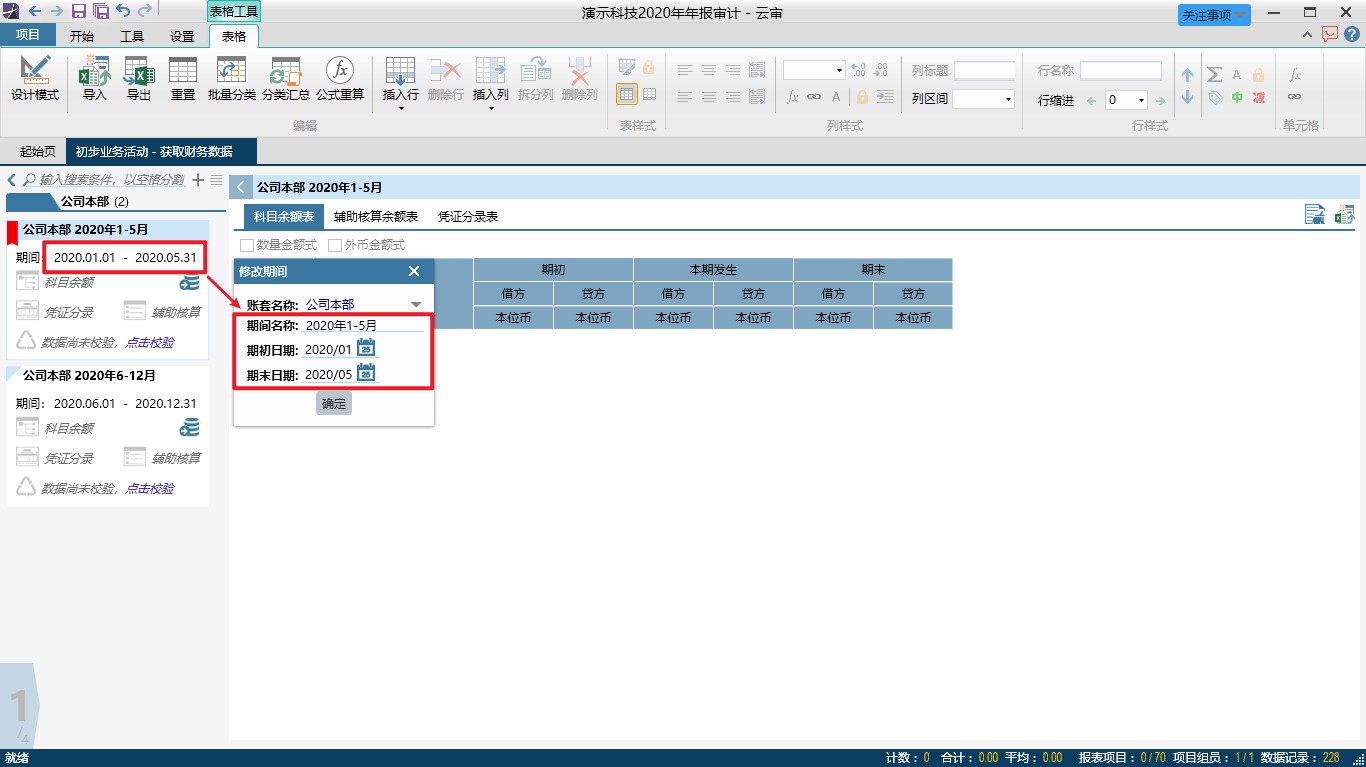Open the 行缩进 value dropdown
This screenshot has height=767, width=1366.
pyautogui.click(x=1141, y=100)
